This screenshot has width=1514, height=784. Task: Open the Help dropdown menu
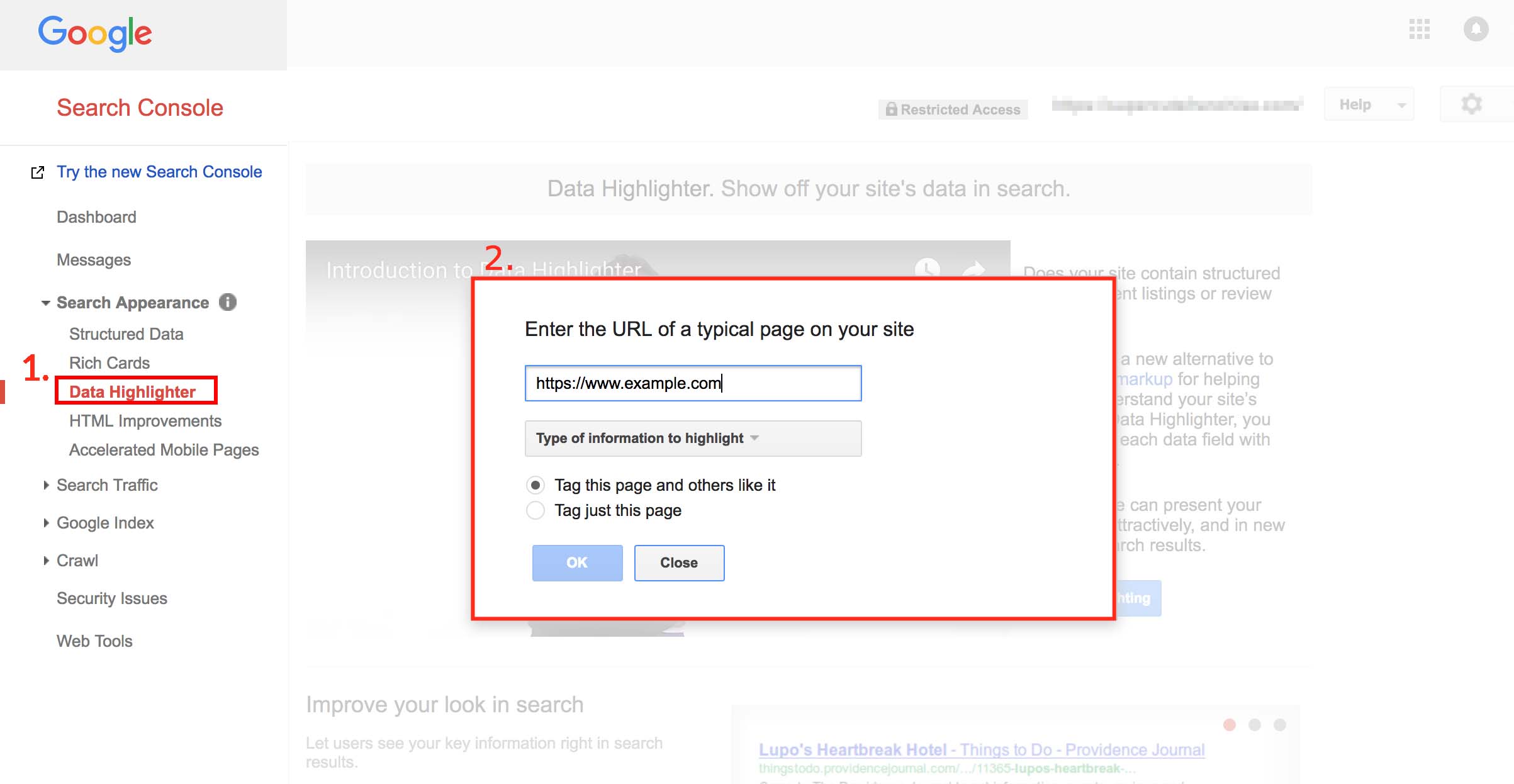point(1369,104)
